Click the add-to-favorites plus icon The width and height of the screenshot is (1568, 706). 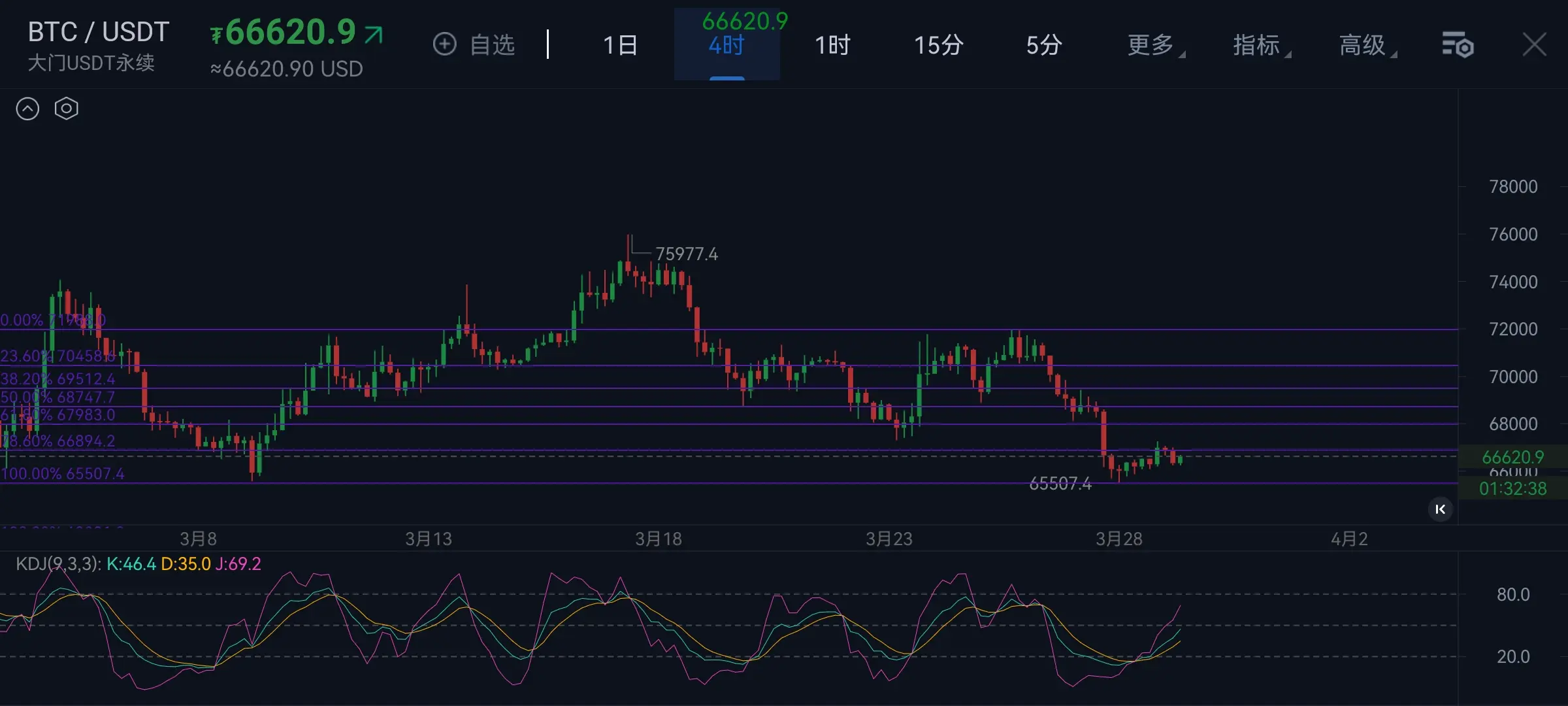pos(444,44)
